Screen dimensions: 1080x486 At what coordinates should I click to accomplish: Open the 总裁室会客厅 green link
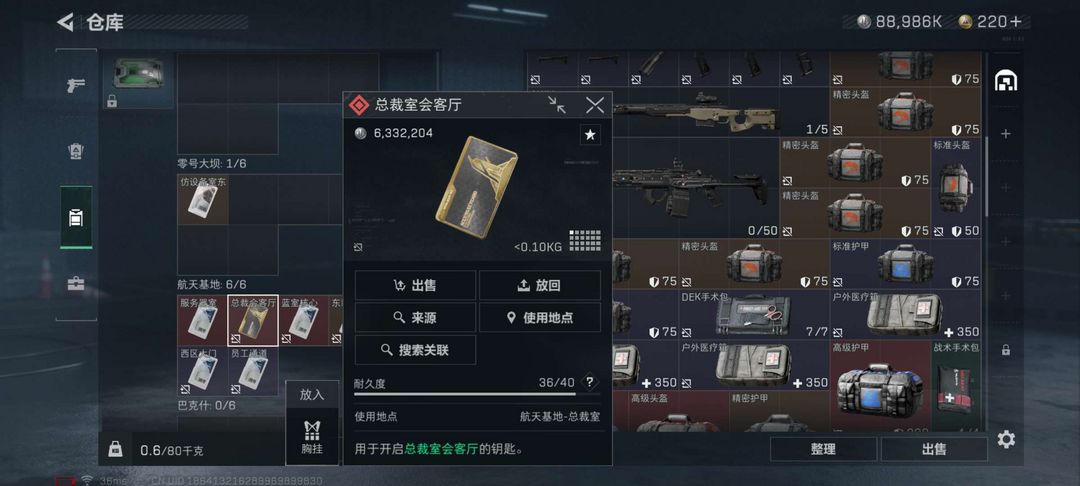tap(441, 450)
